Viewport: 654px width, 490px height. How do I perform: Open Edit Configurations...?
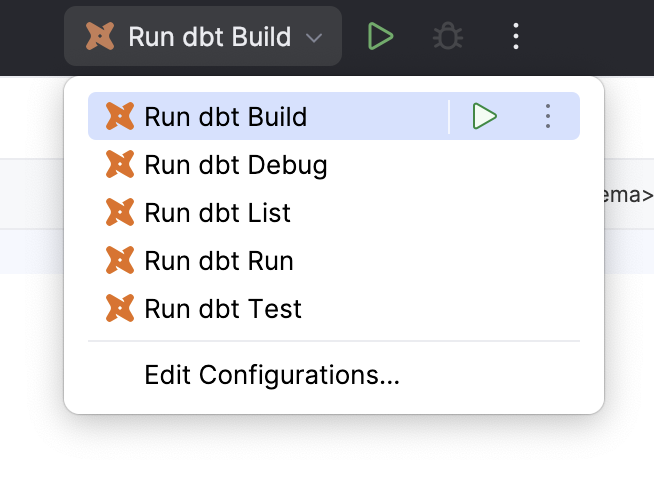click(x=272, y=375)
